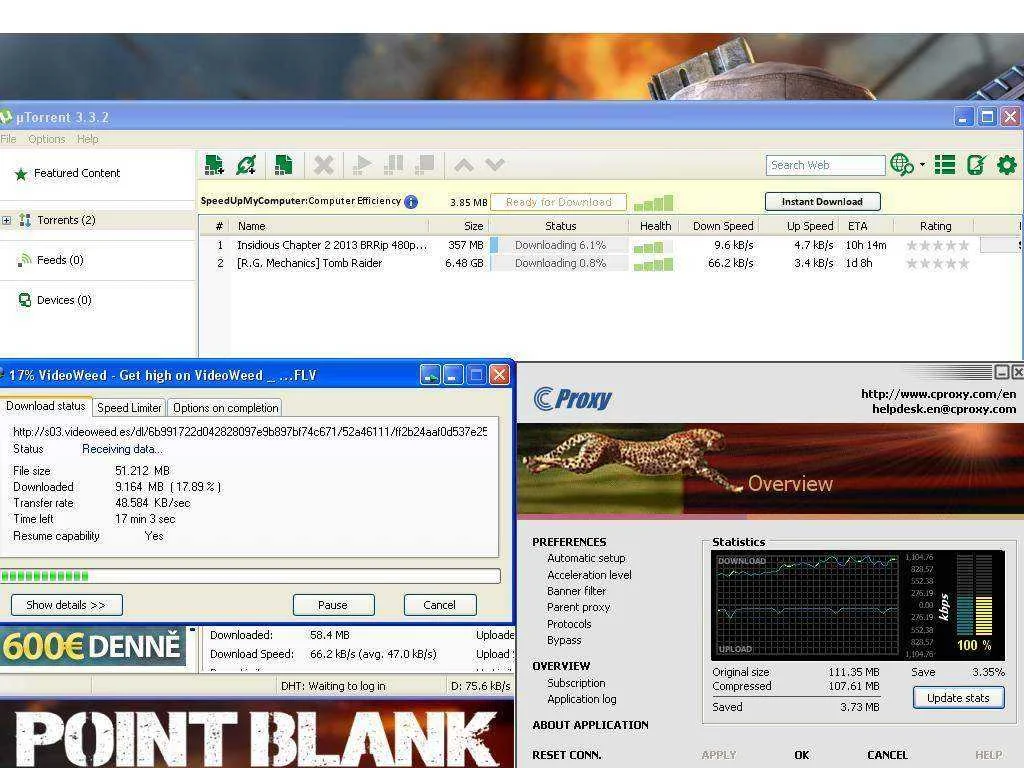Image resolution: width=1024 pixels, height=768 pixels.
Task: Click the Add Torrent toolbar icon
Action: pos(214,165)
